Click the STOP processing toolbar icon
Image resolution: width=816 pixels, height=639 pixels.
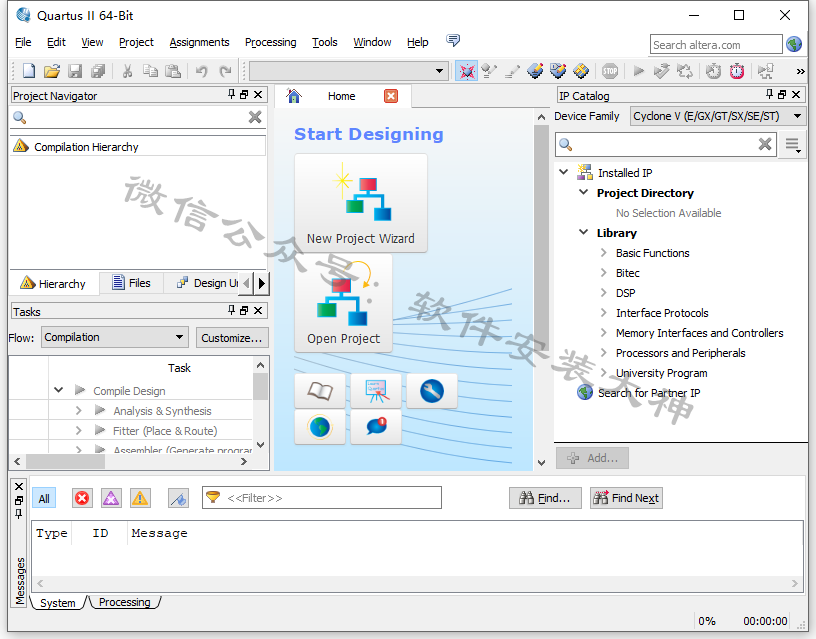pyautogui.click(x=610, y=71)
